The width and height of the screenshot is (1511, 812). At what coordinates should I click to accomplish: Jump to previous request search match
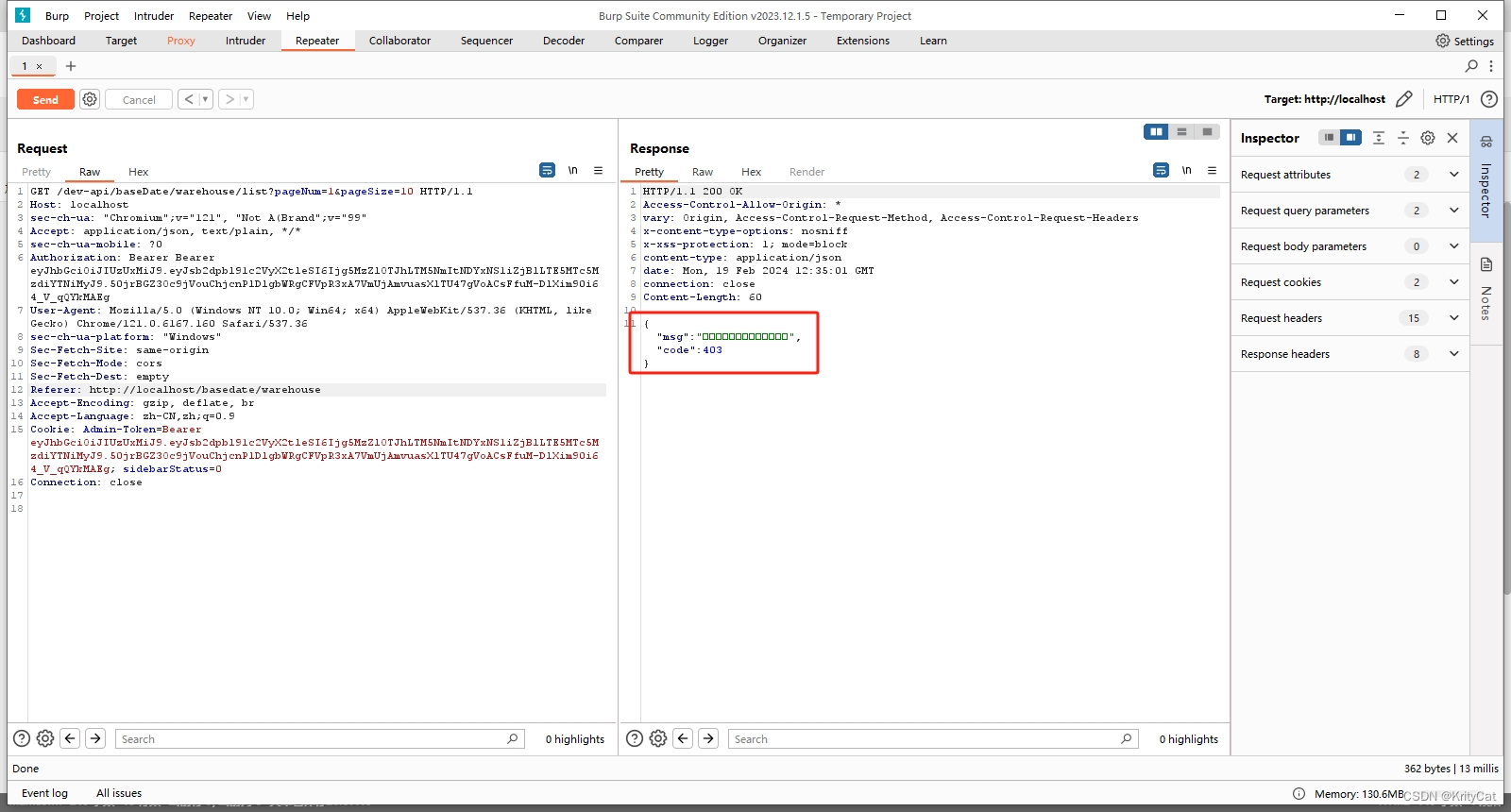(70, 738)
